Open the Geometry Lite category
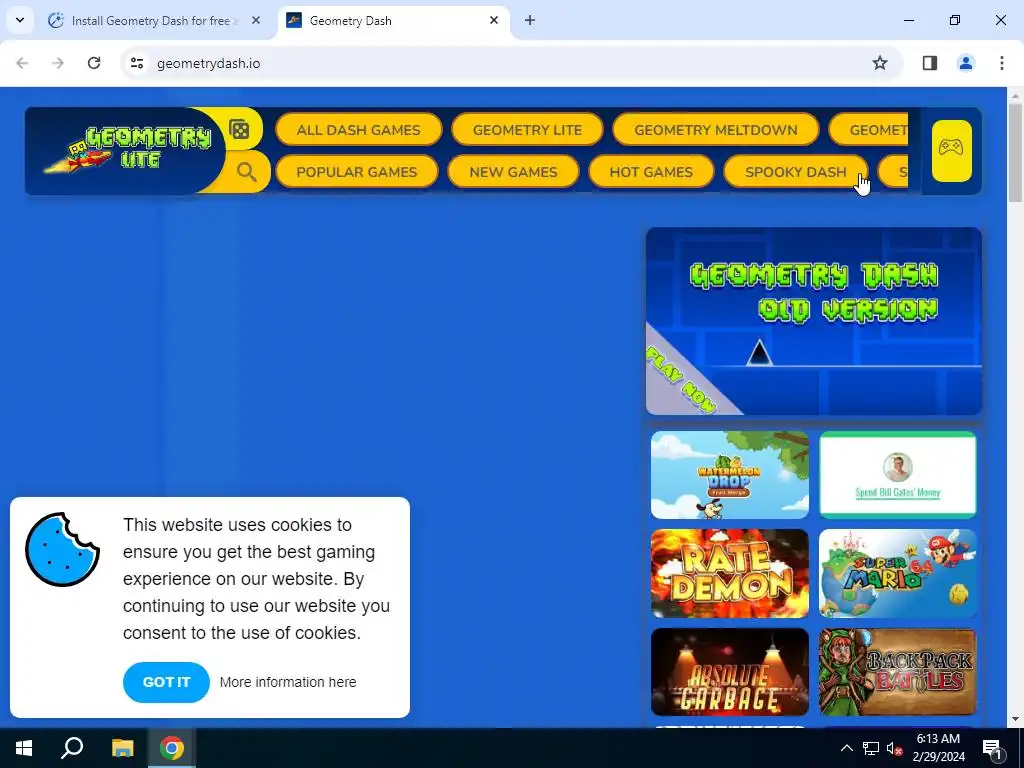This screenshot has height=768, width=1024. pos(527,130)
